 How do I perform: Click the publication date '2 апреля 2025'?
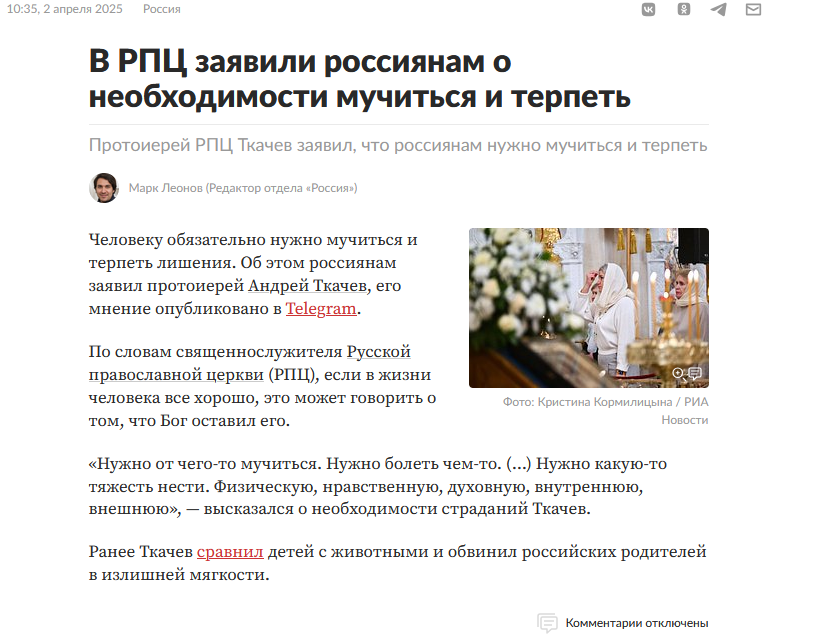(82, 9)
